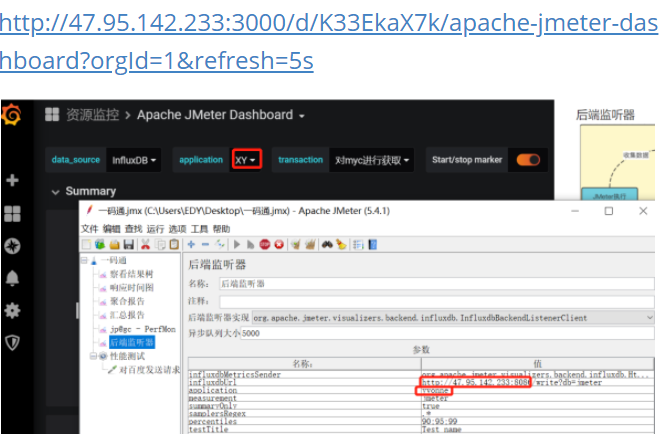This screenshot has width=664, height=440.
Task: Open JMeter 运行 menu
Action: [x=155, y=229]
